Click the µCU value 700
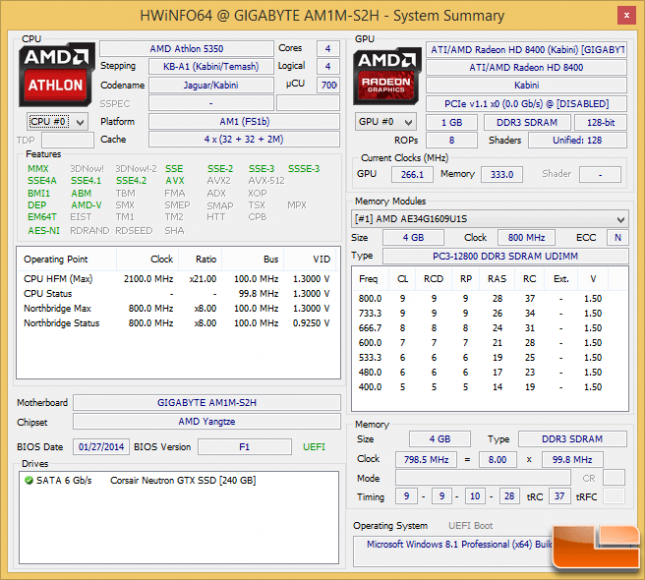This screenshot has width=645, height=580. point(328,85)
